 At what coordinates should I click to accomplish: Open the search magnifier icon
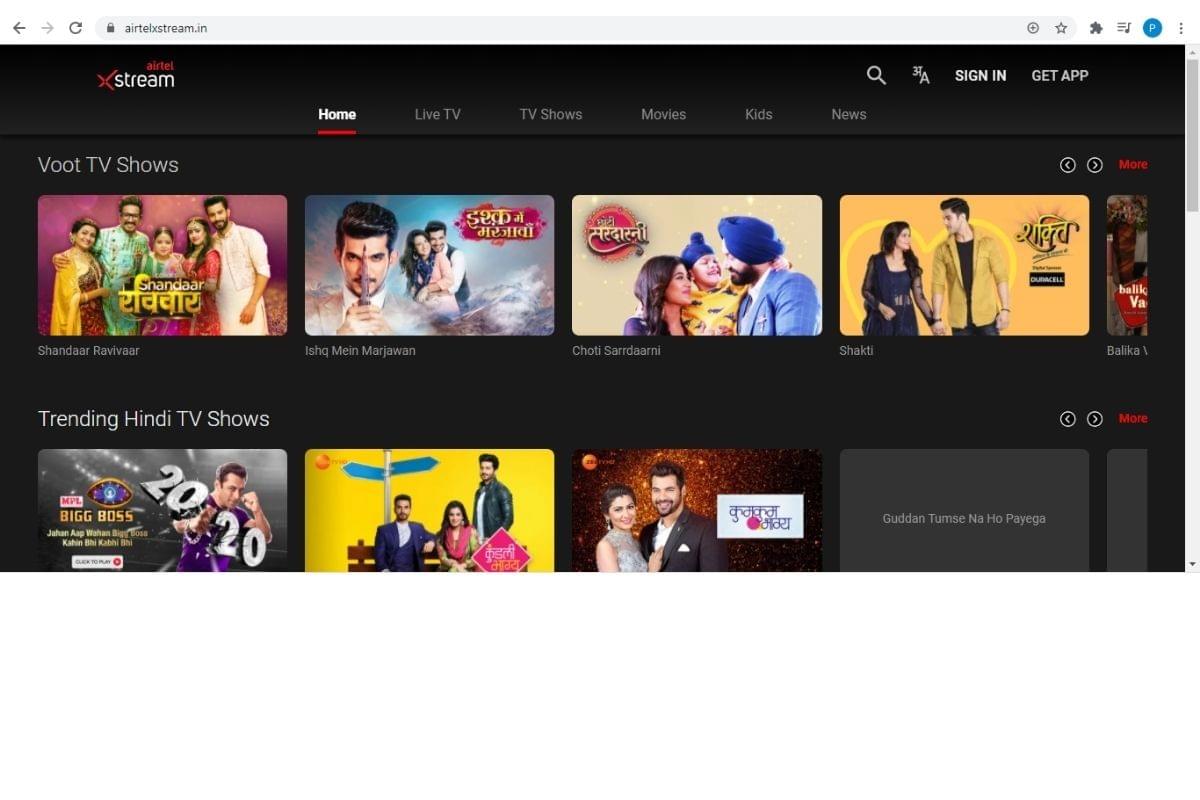point(876,75)
